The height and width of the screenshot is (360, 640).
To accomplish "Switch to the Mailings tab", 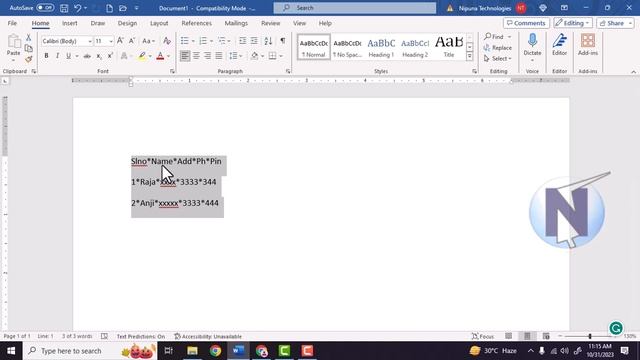I will (236, 23).
